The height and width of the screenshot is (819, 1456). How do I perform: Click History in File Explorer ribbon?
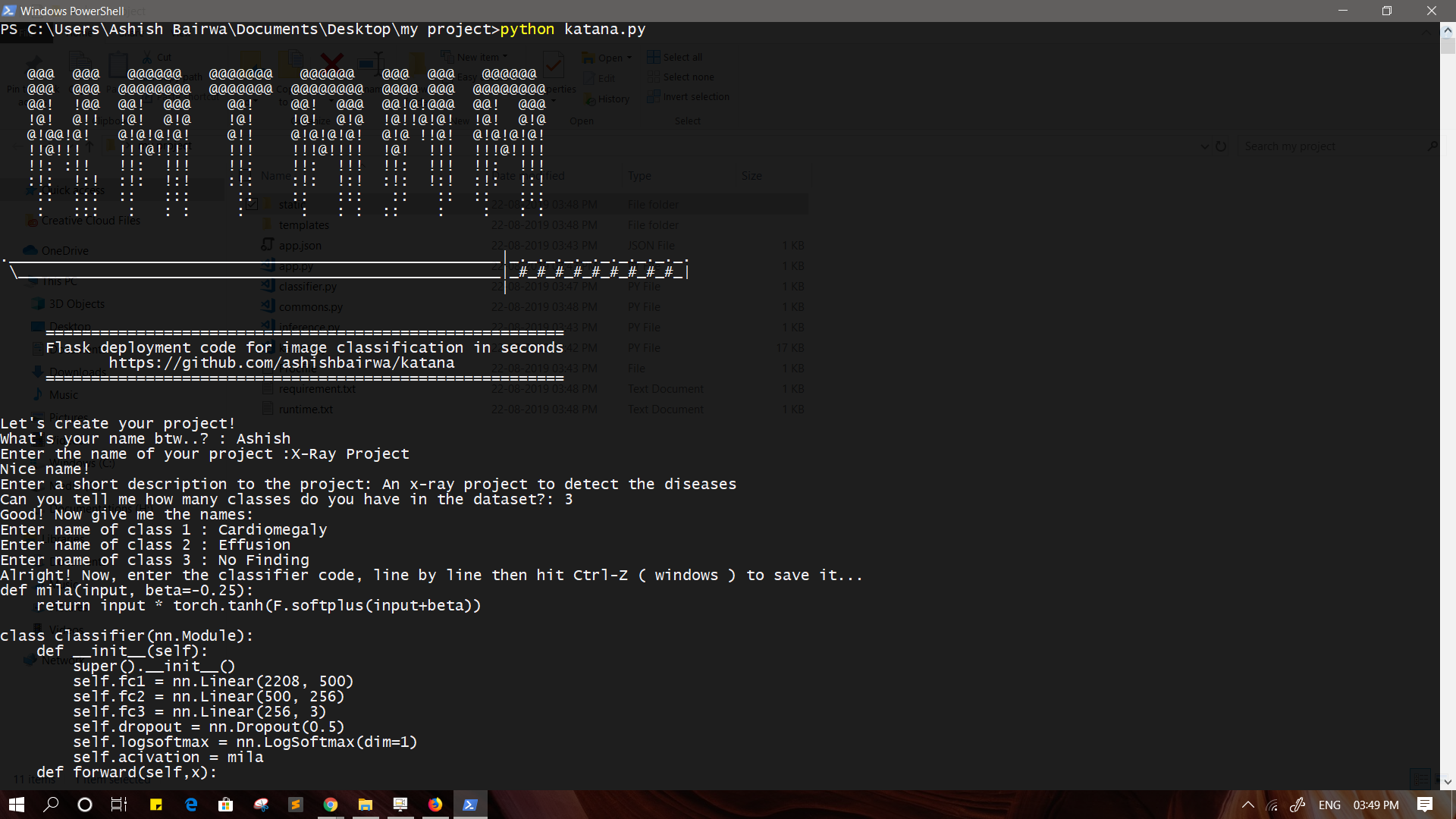[607, 99]
